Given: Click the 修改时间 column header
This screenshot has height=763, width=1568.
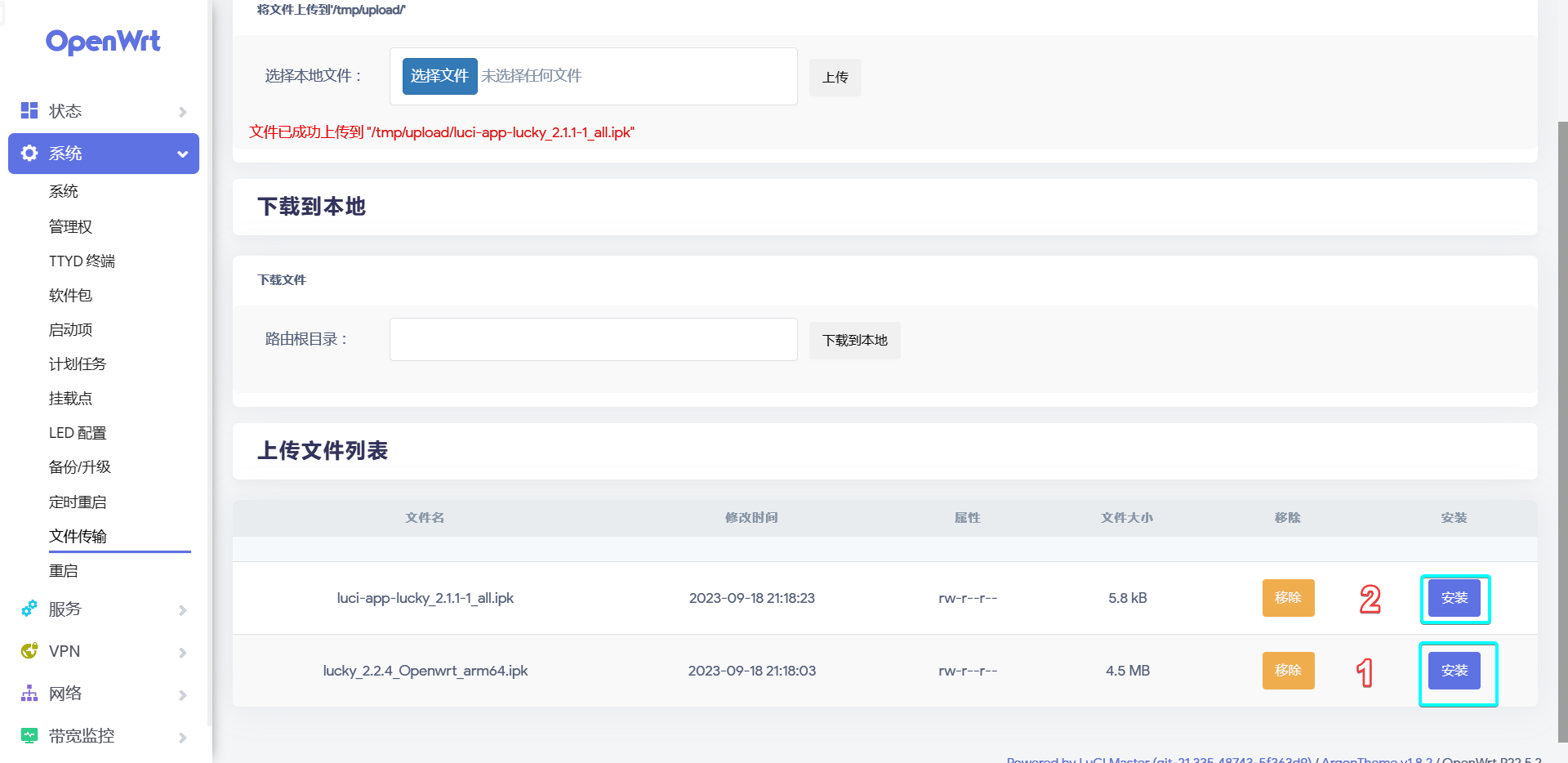Looking at the screenshot, I should (751, 518).
